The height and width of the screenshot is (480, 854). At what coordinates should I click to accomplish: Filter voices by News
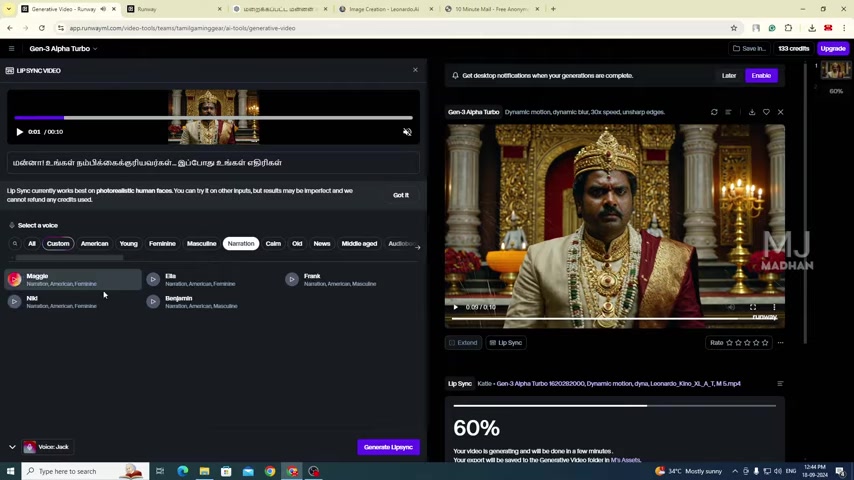coord(322,244)
